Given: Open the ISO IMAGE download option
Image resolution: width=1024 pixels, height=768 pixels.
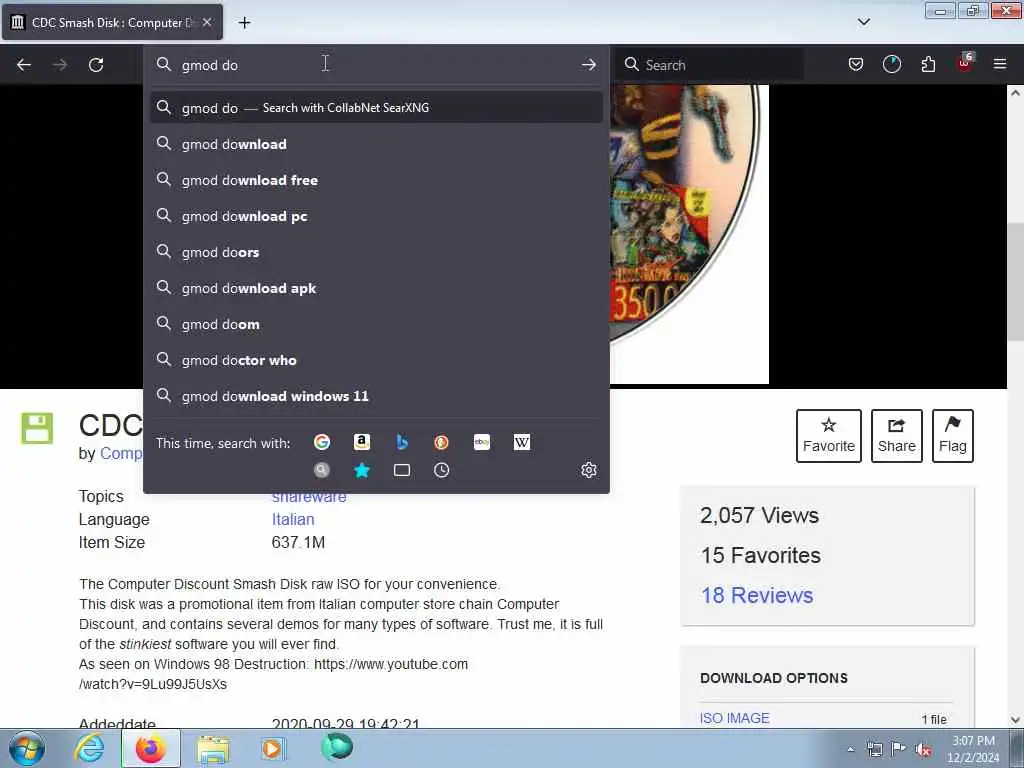Looking at the screenshot, I should (x=735, y=718).
